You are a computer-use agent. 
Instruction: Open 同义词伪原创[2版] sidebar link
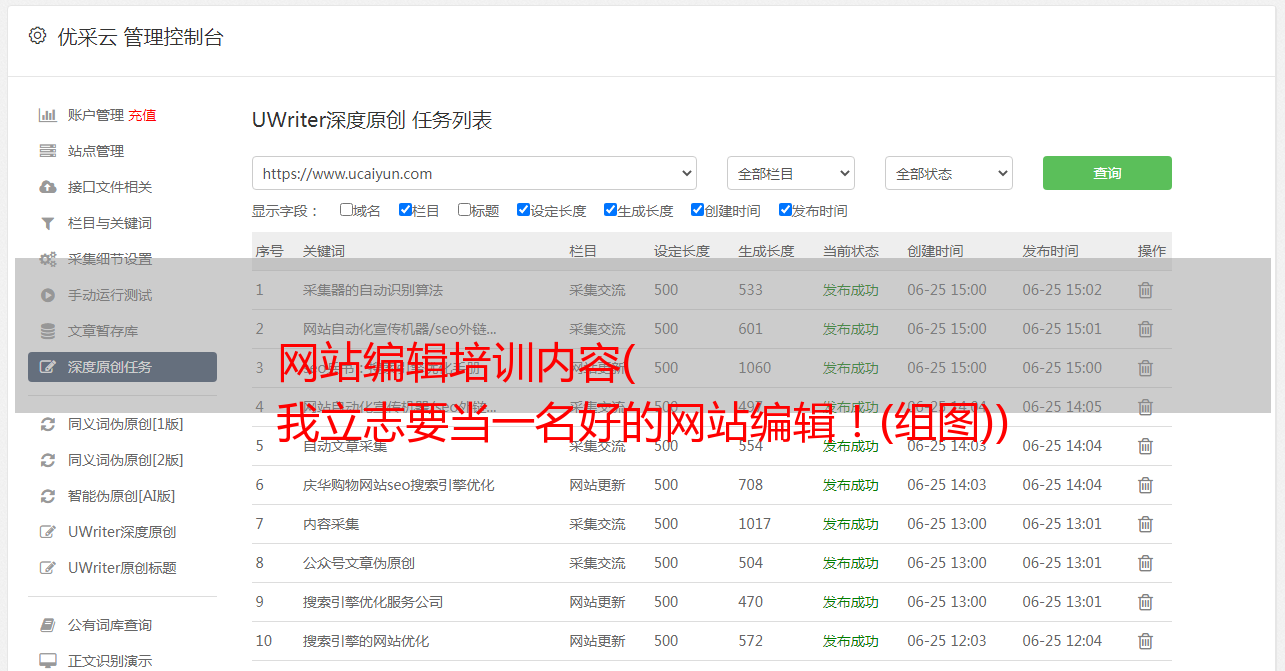[x=126, y=460]
